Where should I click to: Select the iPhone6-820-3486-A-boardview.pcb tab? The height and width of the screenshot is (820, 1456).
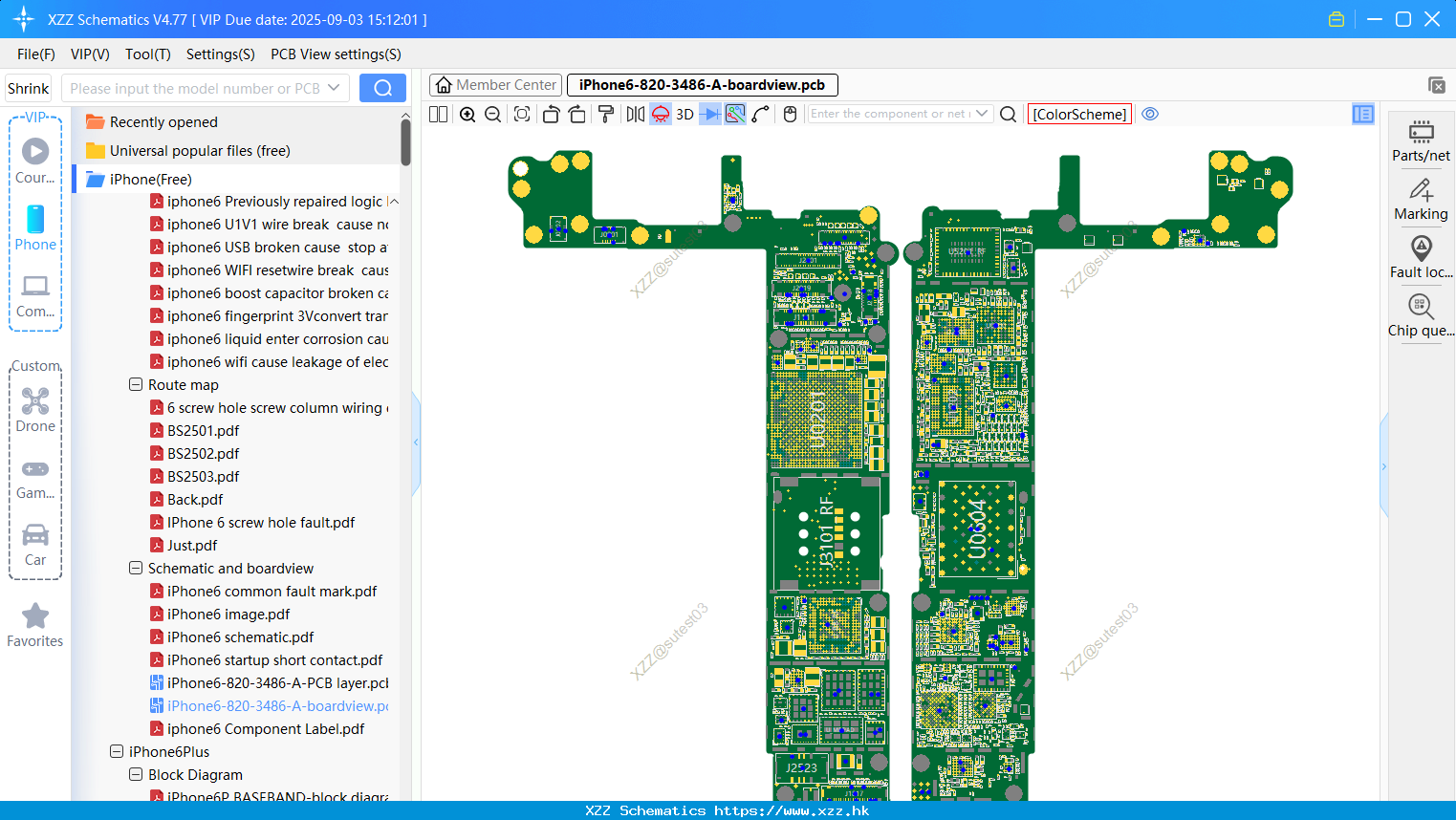point(702,85)
